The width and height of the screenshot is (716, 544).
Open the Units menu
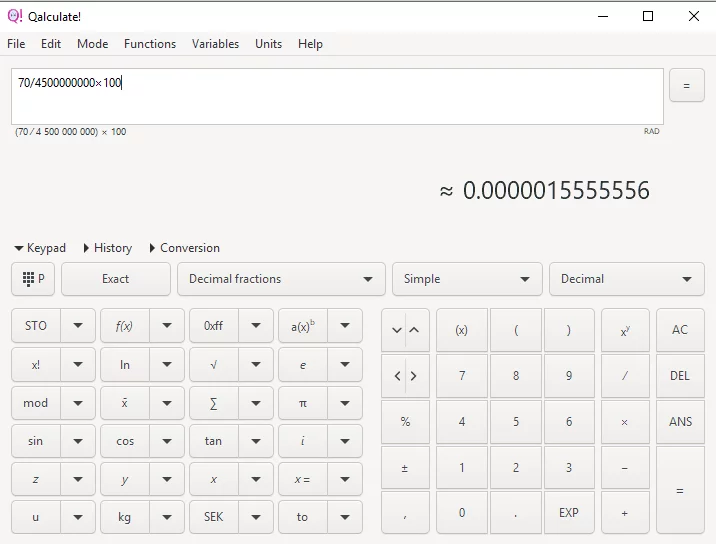(x=268, y=44)
